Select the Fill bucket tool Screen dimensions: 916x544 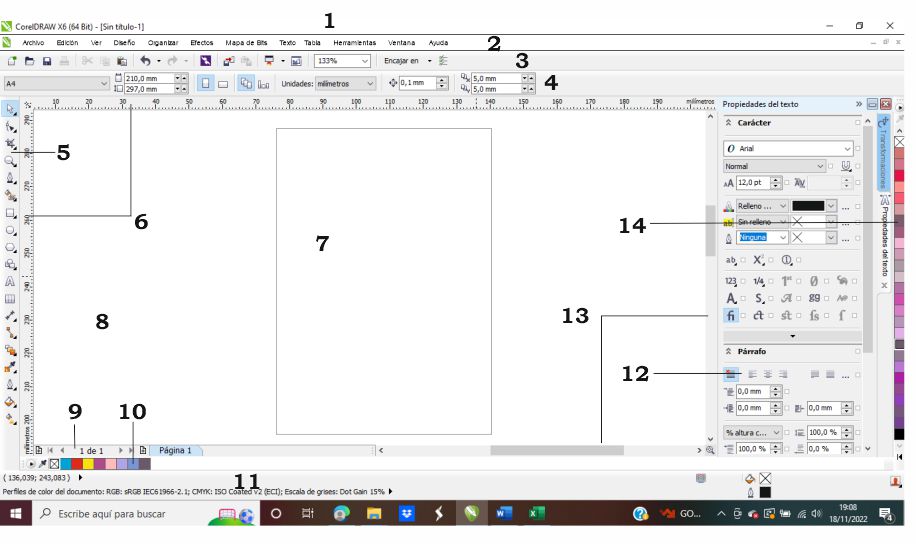coord(10,402)
